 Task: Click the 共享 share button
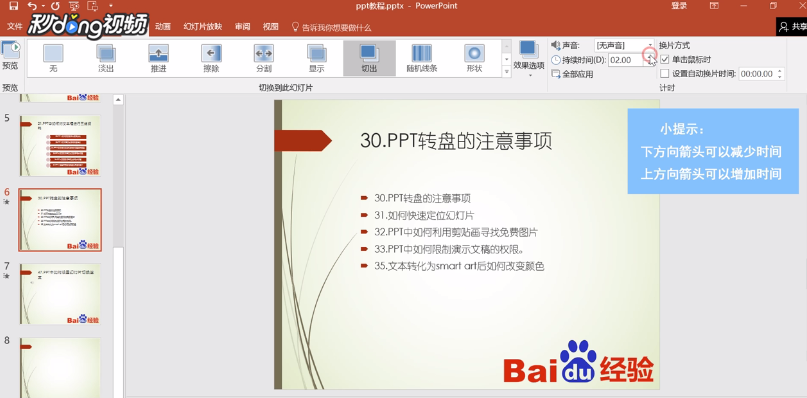click(x=793, y=27)
